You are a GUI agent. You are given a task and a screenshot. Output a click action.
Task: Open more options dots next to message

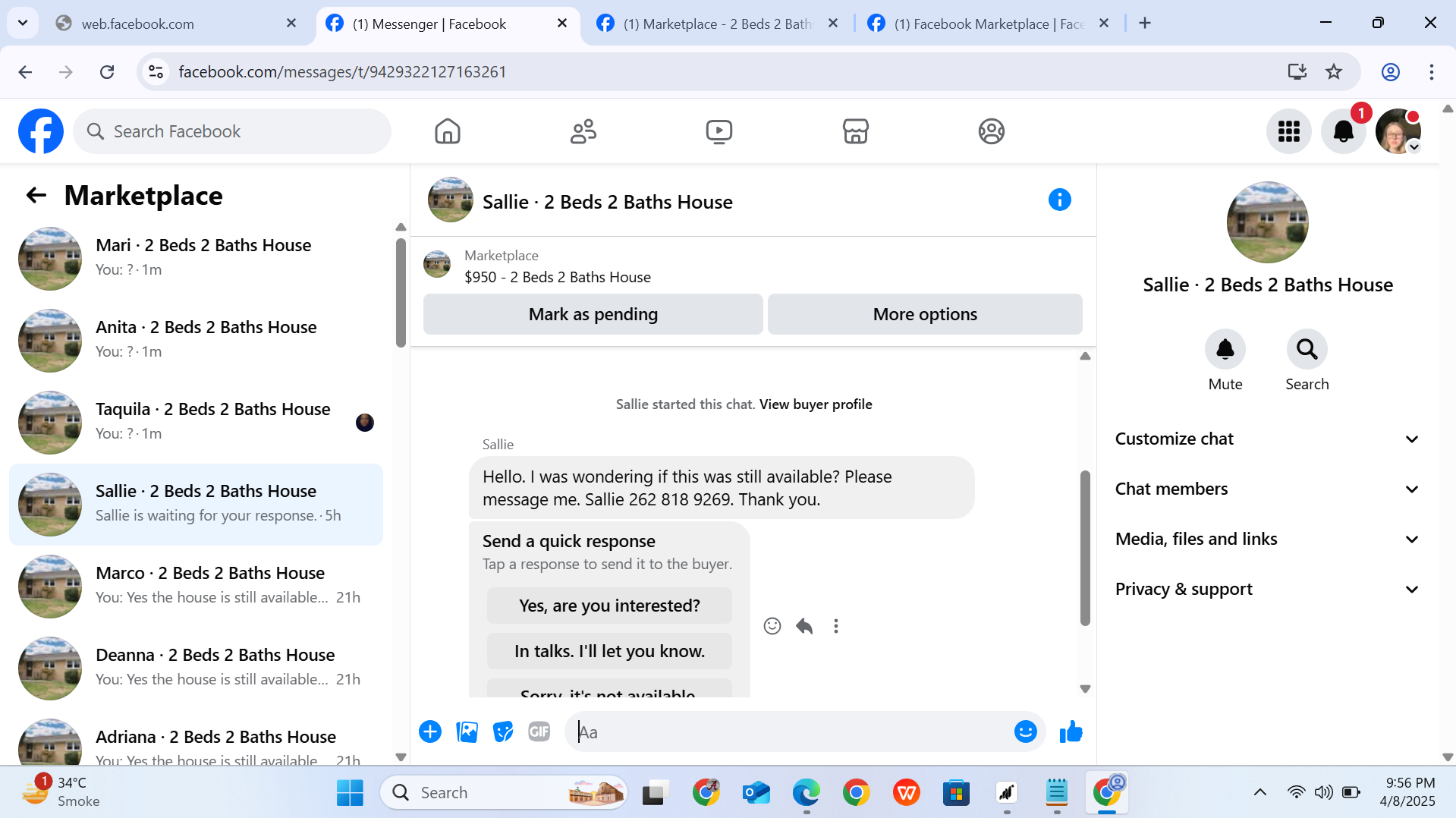(835, 626)
